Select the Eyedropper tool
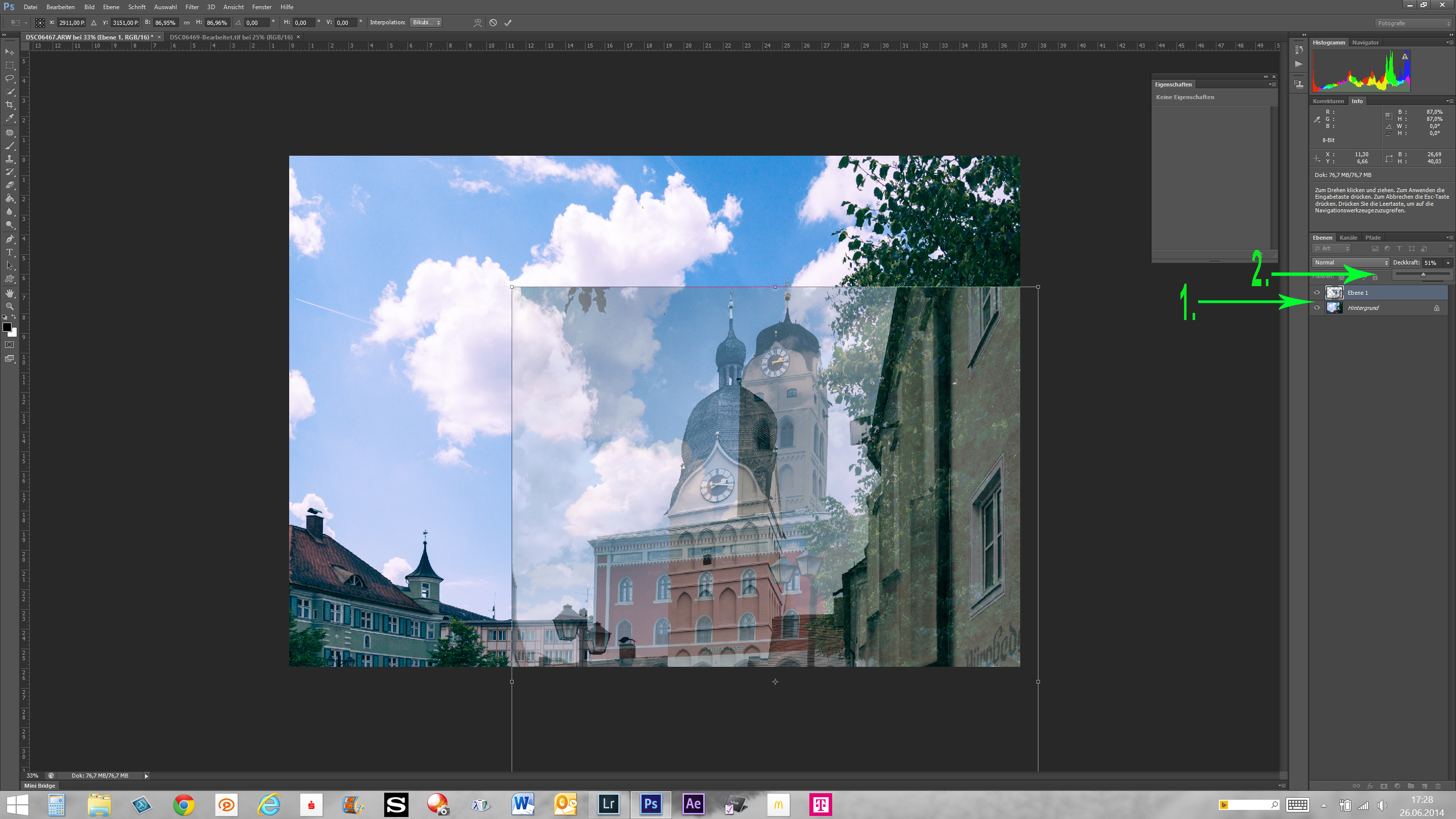 tap(10, 118)
